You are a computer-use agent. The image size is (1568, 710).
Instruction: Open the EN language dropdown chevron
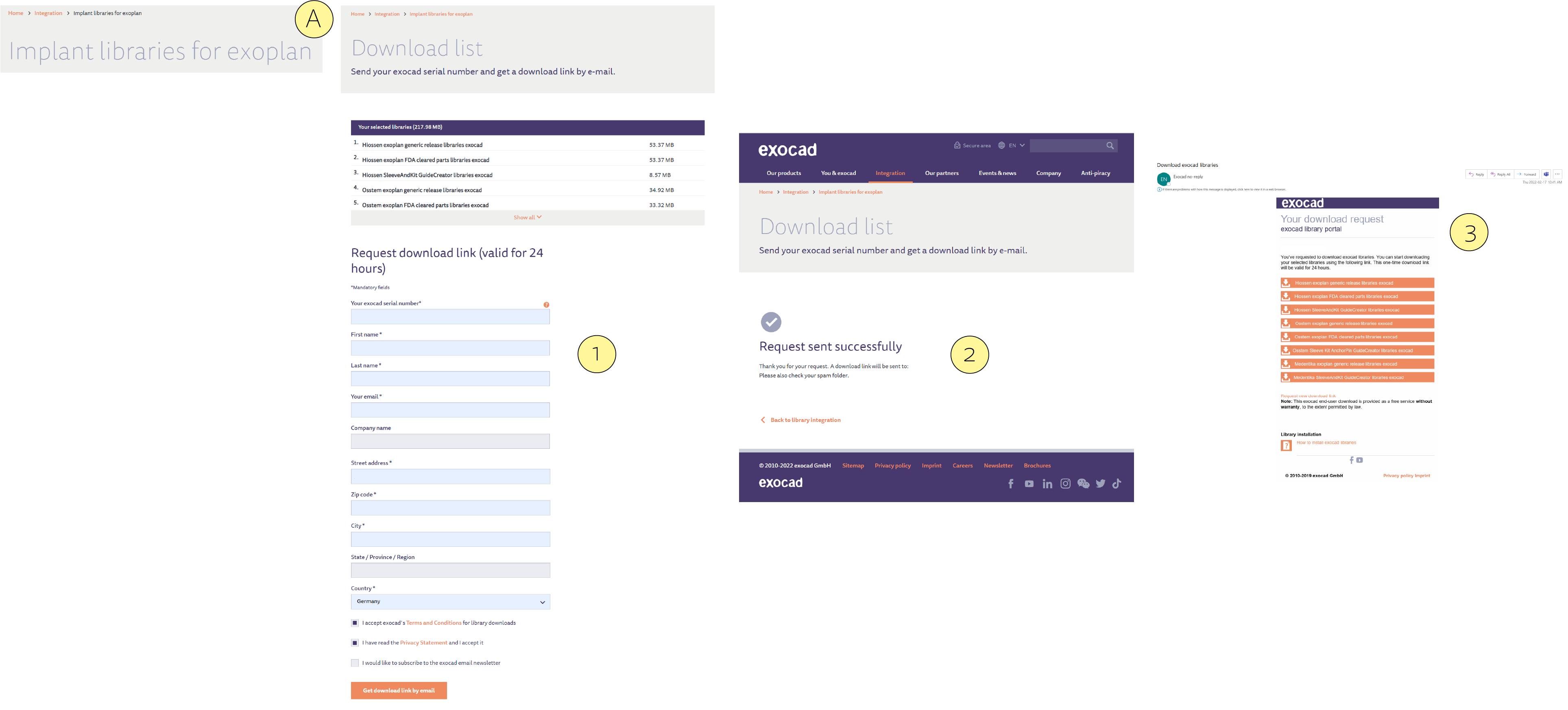tap(1022, 146)
